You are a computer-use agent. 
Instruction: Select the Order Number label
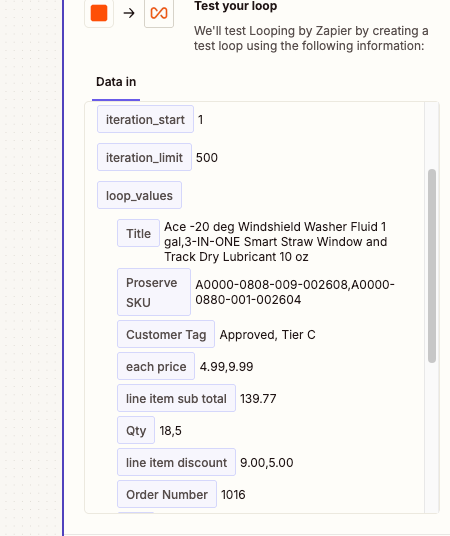click(x=167, y=494)
